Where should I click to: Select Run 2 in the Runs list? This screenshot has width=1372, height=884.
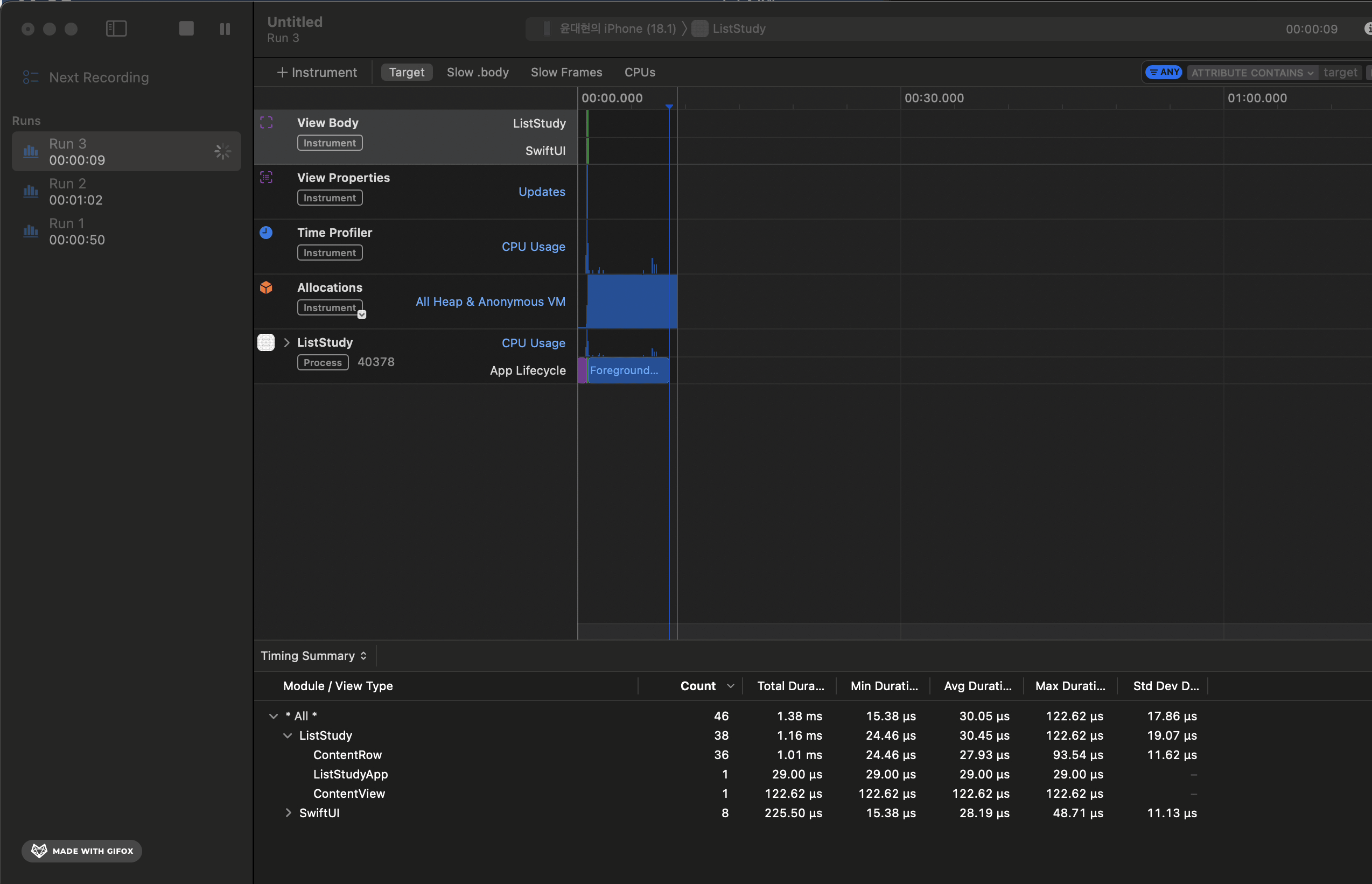coord(127,191)
